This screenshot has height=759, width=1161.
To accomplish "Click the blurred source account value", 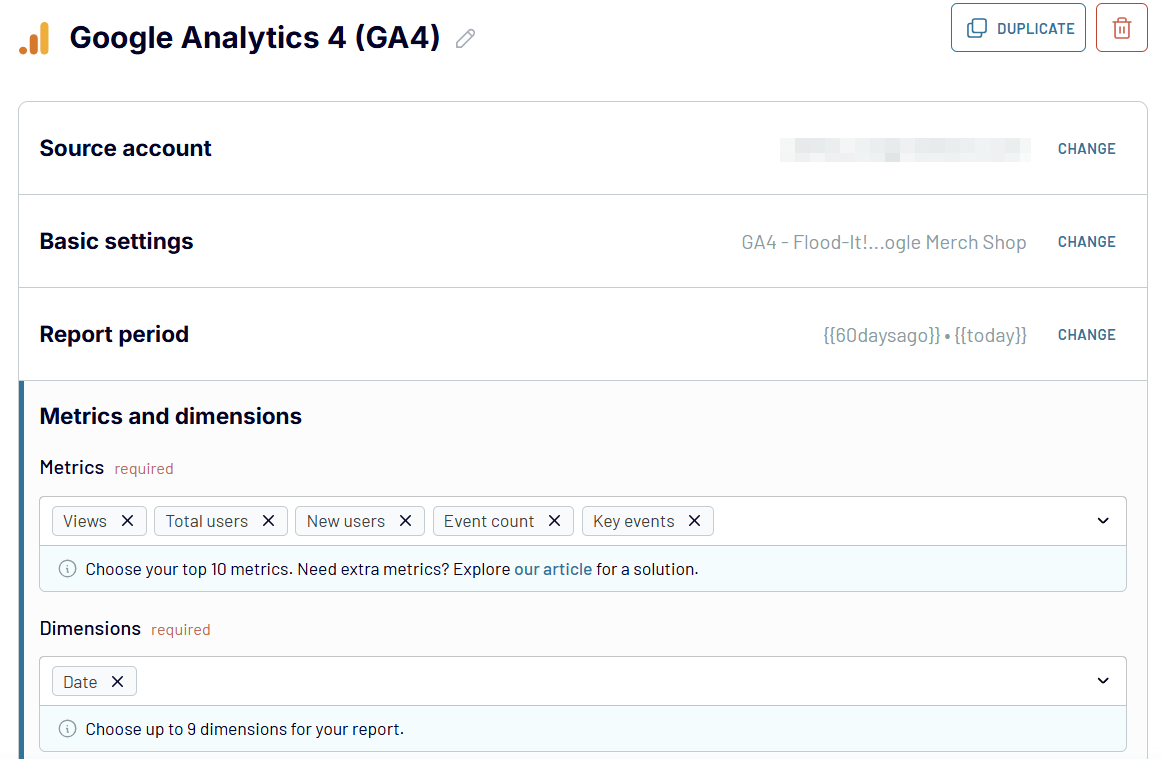I will tap(905, 150).
